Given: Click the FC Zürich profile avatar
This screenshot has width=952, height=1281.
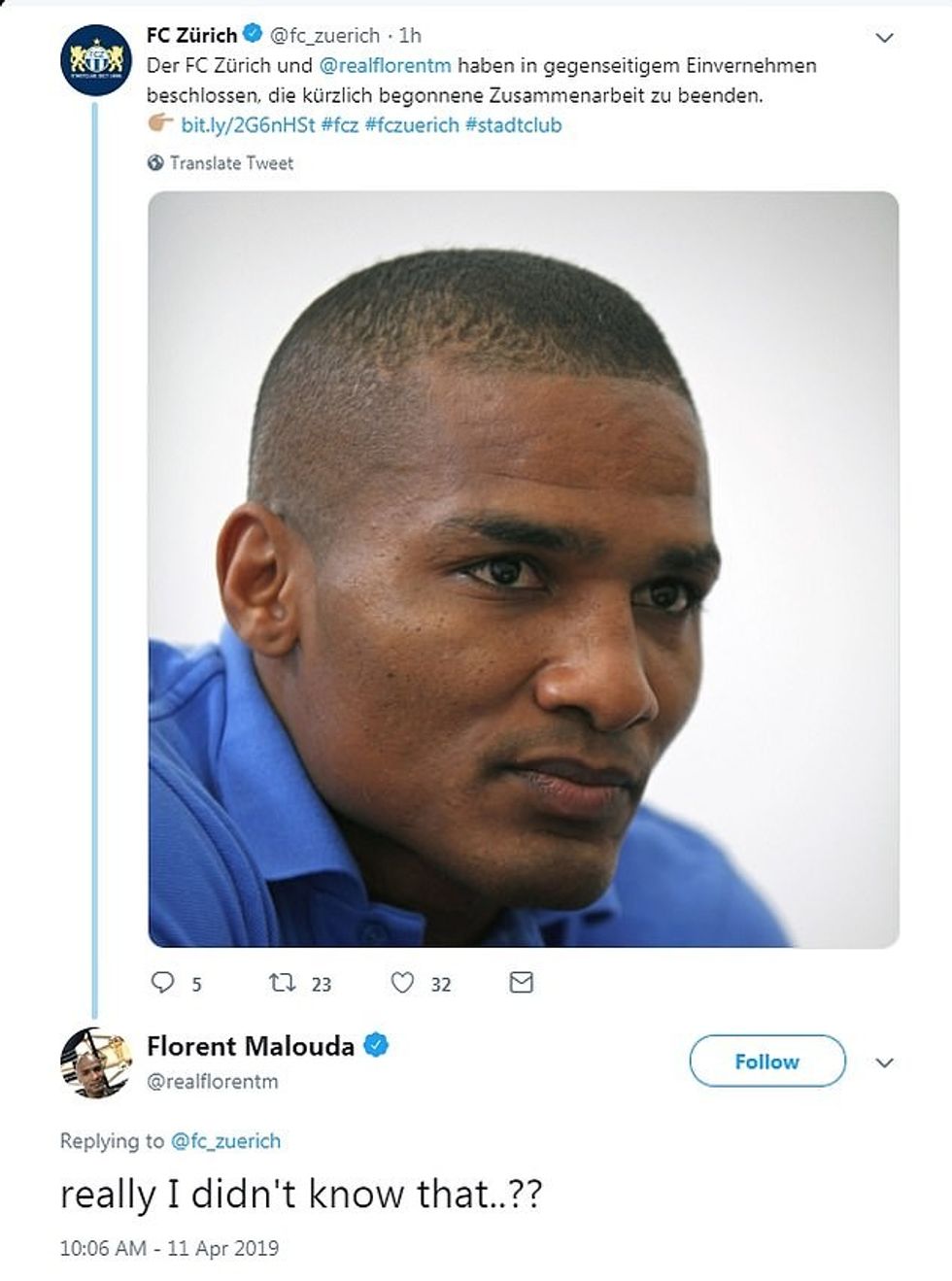Looking at the screenshot, I should click(x=96, y=59).
